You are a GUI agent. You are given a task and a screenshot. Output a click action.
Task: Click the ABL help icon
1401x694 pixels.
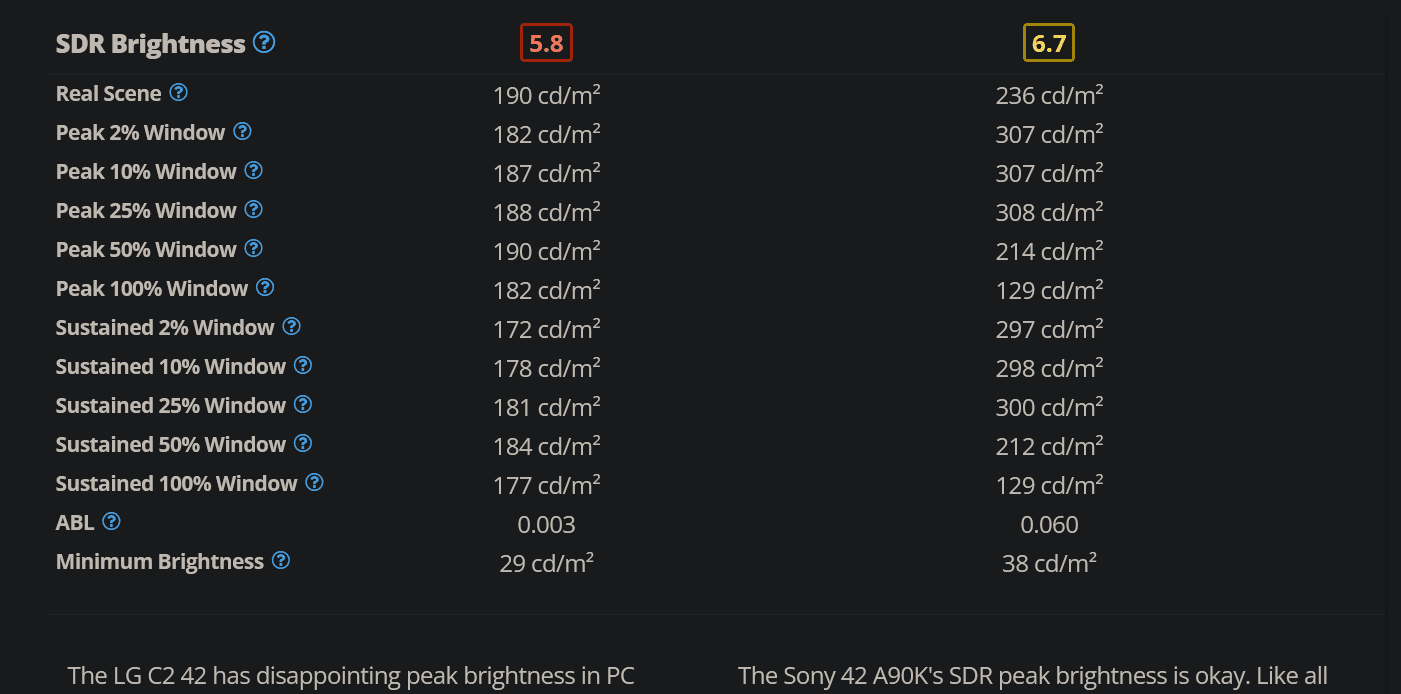pos(112,521)
